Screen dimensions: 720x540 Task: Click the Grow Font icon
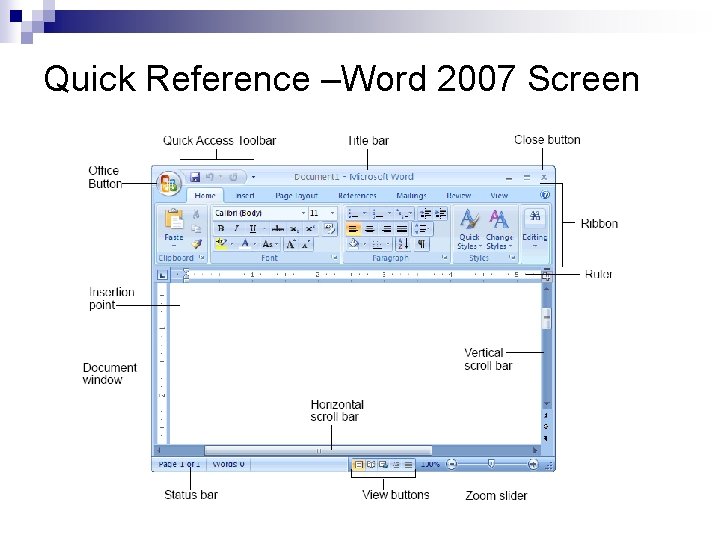click(x=291, y=244)
